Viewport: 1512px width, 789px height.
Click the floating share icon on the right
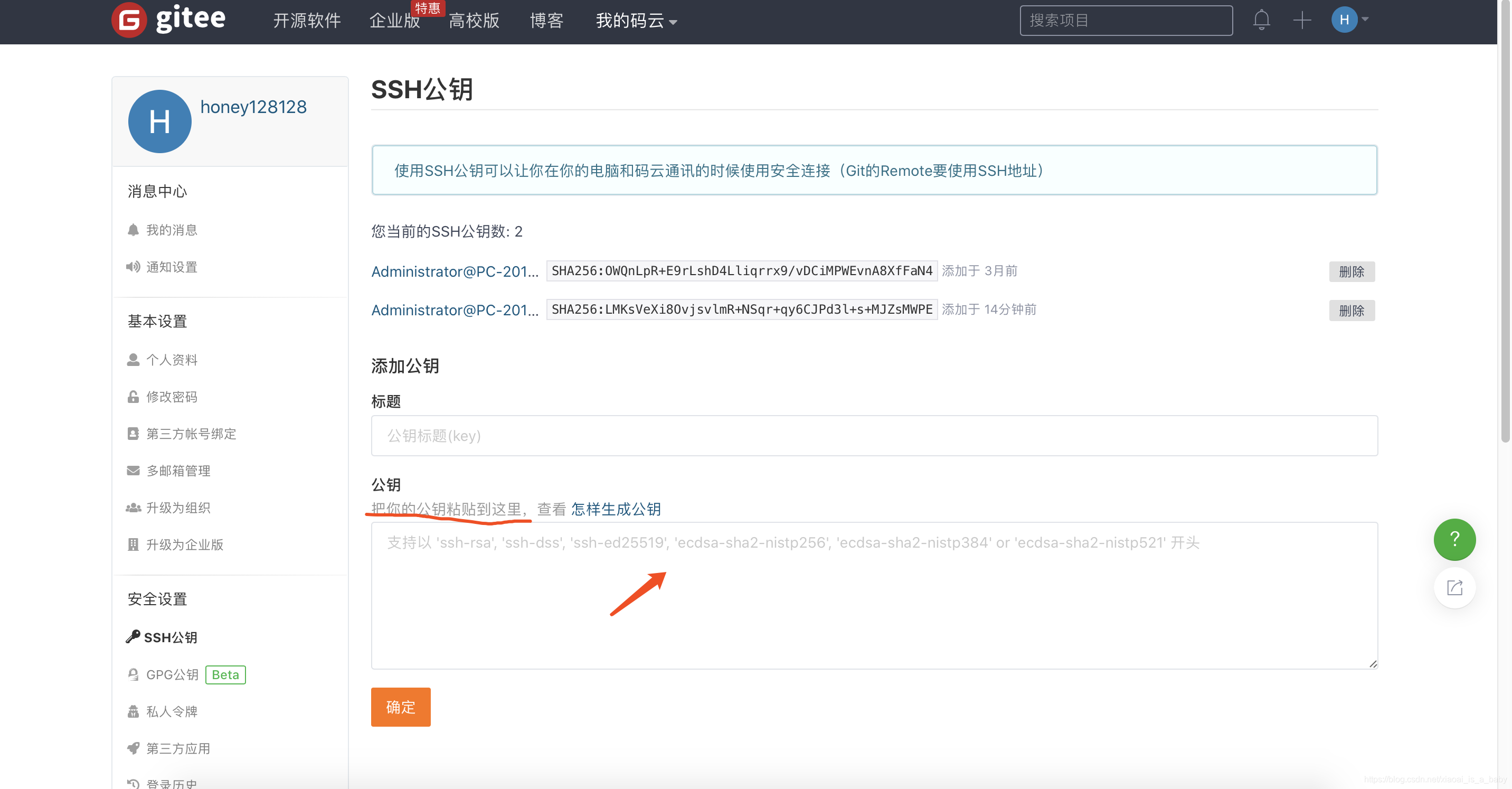pyautogui.click(x=1454, y=587)
